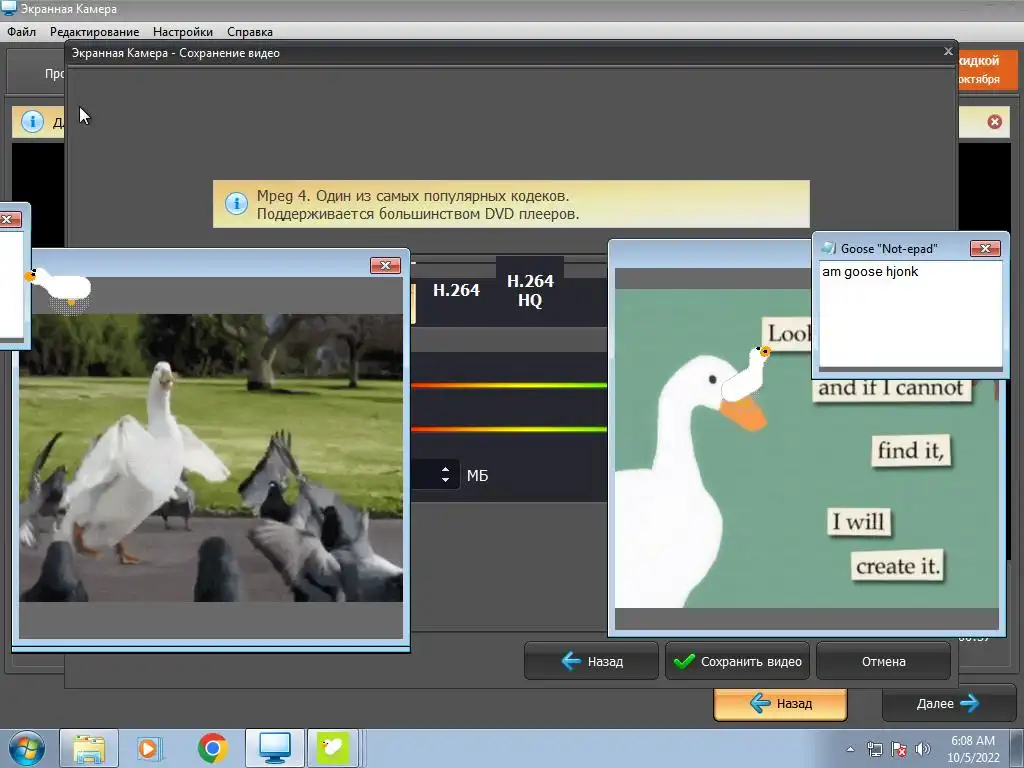The image size is (1024, 768).
Task: Click the Отмена button
Action: pyautogui.click(x=883, y=661)
